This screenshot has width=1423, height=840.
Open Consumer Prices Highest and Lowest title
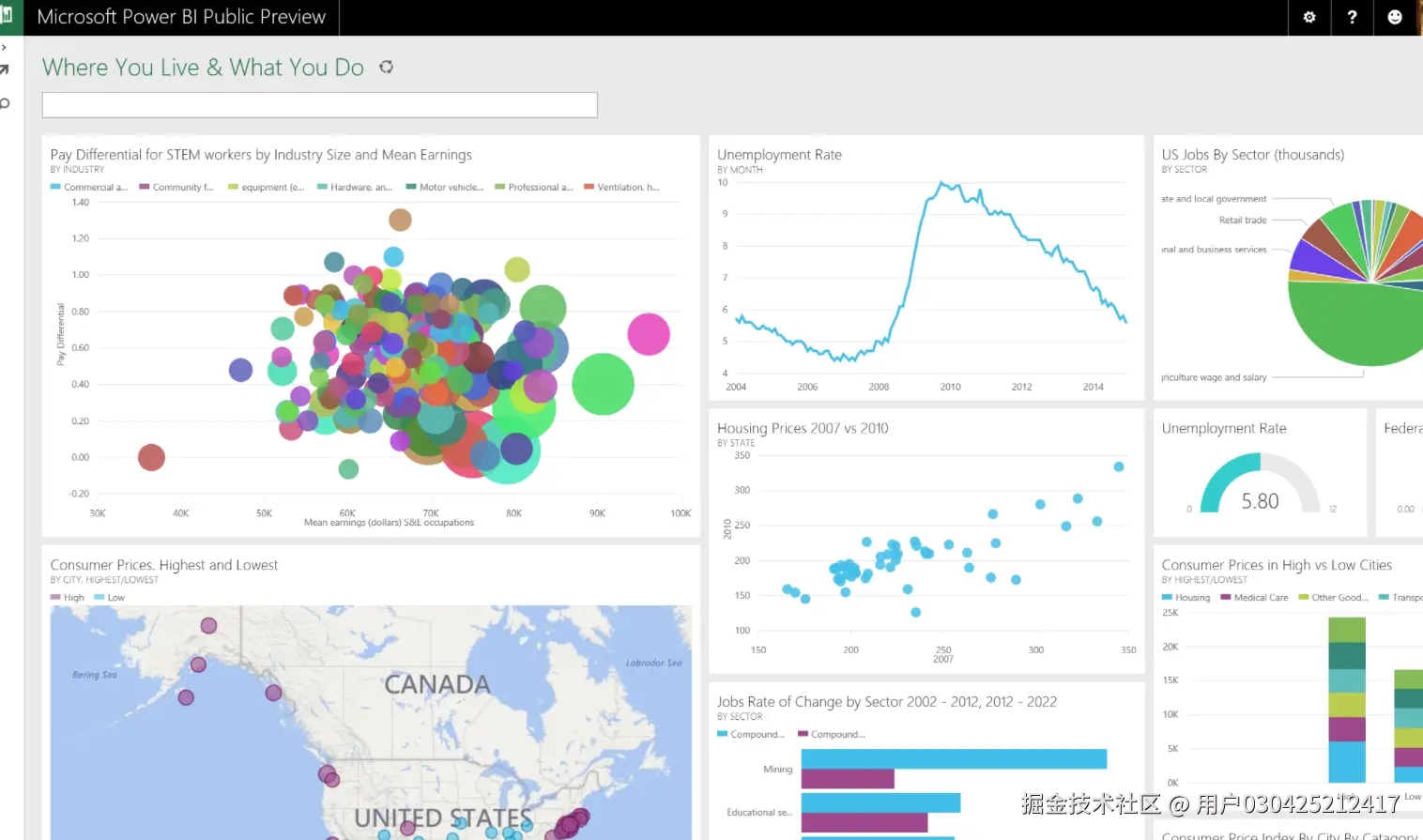tap(164, 565)
